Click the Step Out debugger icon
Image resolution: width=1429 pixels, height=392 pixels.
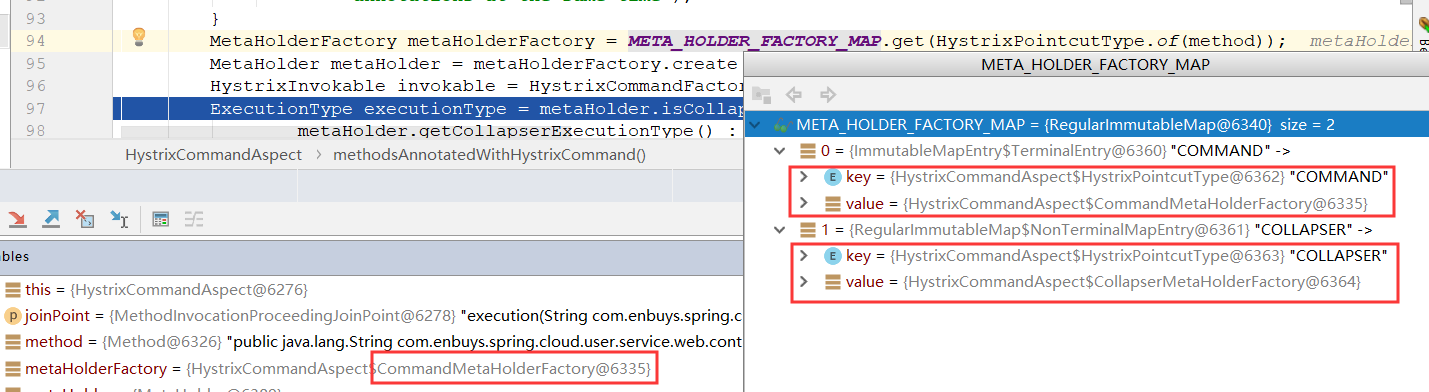(51, 219)
